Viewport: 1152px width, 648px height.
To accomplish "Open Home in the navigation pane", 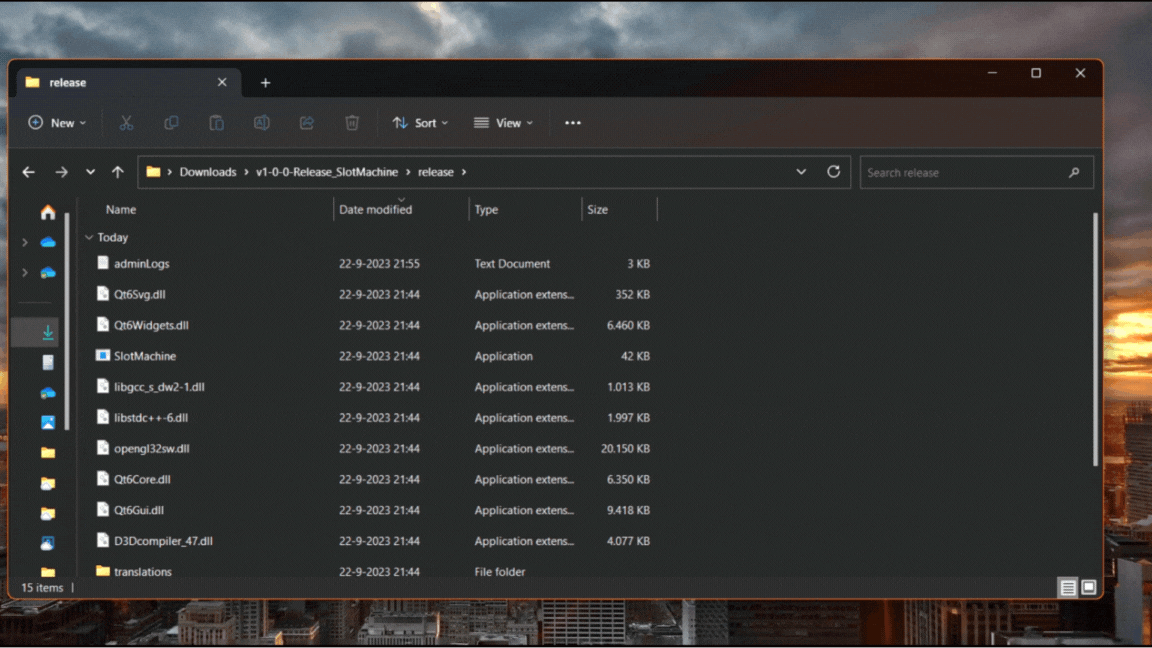I will pyautogui.click(x=48, y=212).
